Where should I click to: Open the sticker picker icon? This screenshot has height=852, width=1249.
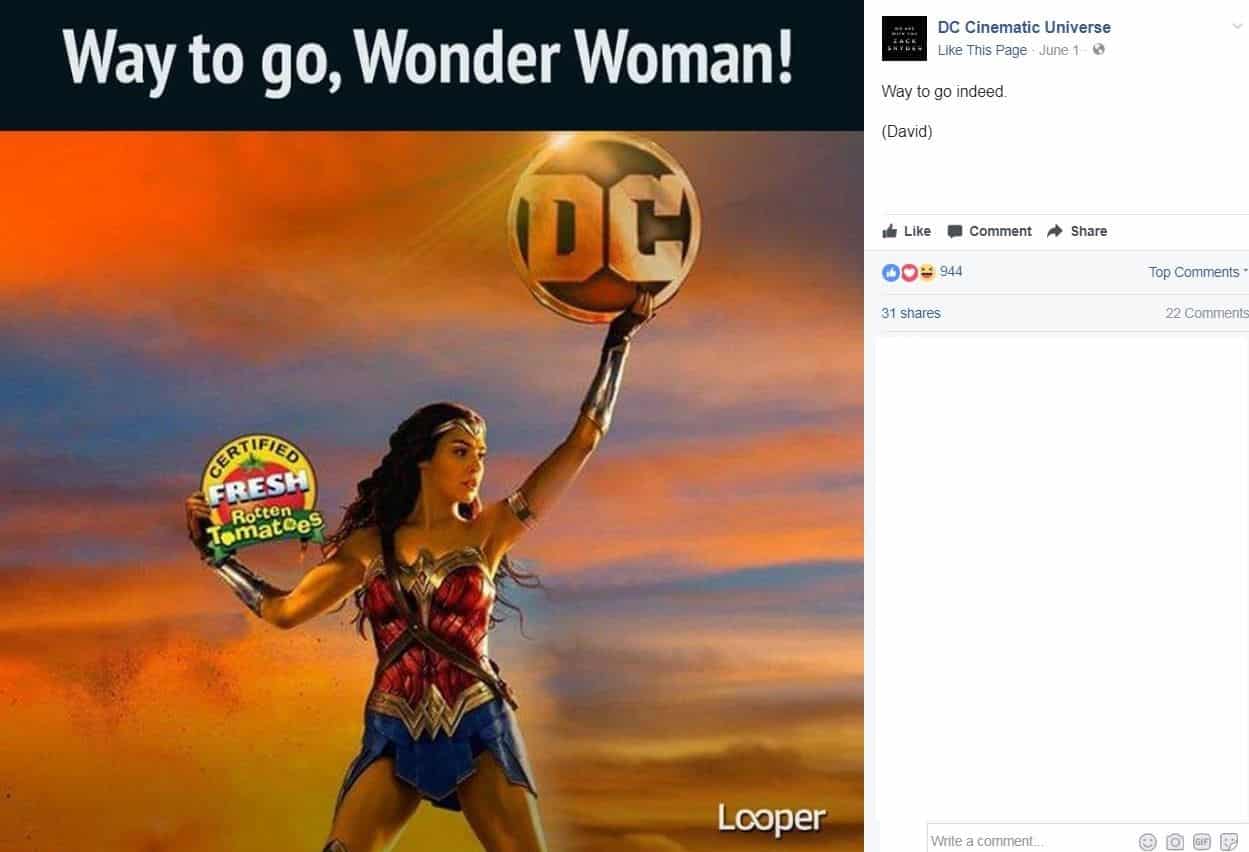1229,842
